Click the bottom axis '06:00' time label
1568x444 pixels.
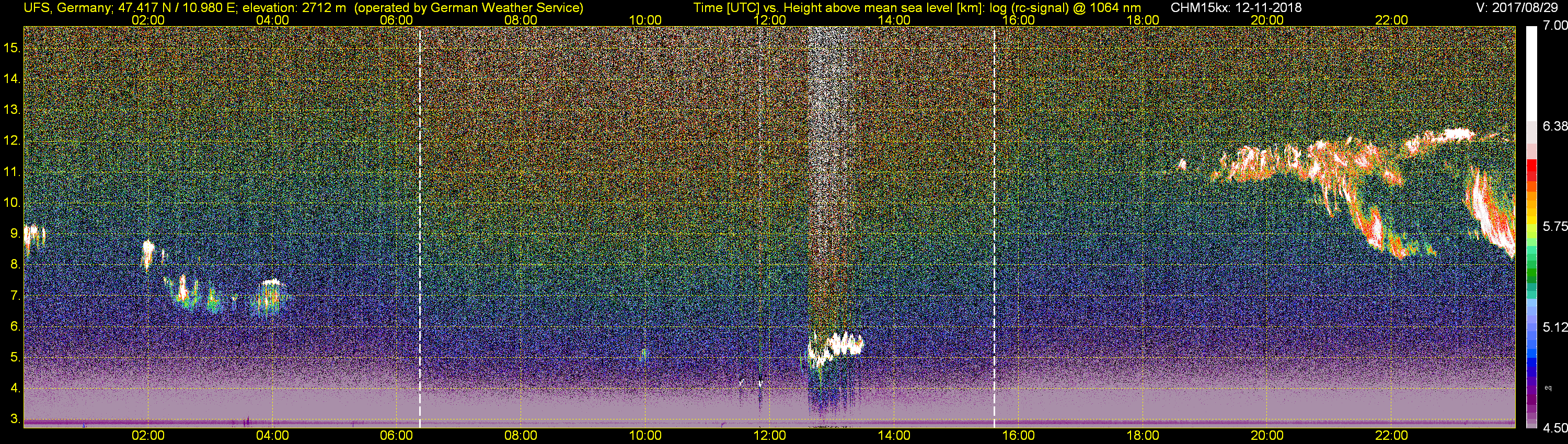[397, 436]
